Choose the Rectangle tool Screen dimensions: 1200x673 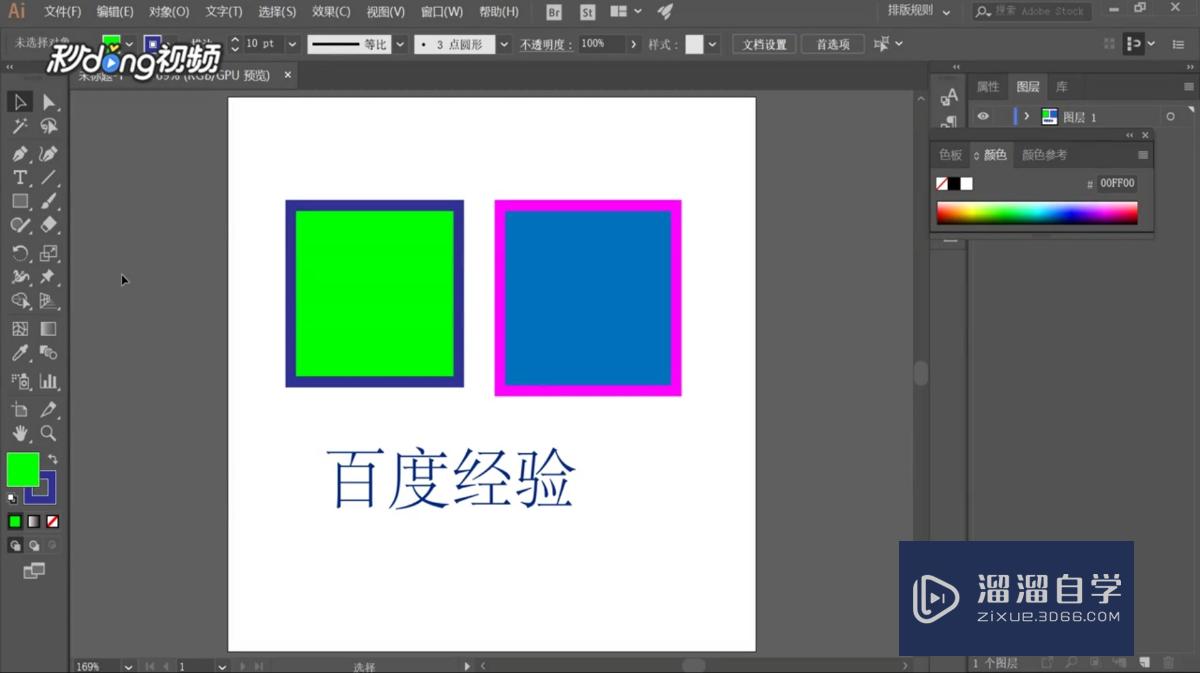20,201
